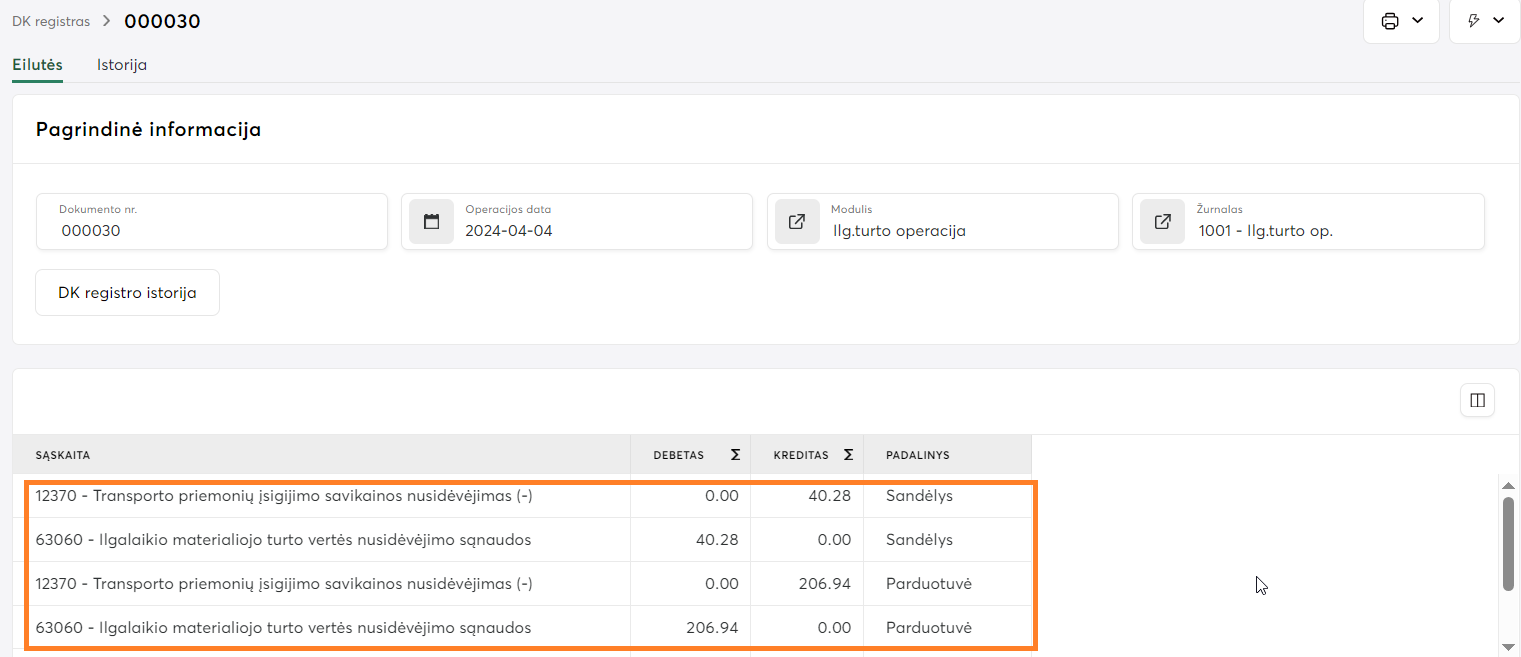The image size is (1521, 657).
Task: Click the table vertical scrollbar thumb
Action: pyautogui.click(x=1508, y=543)
